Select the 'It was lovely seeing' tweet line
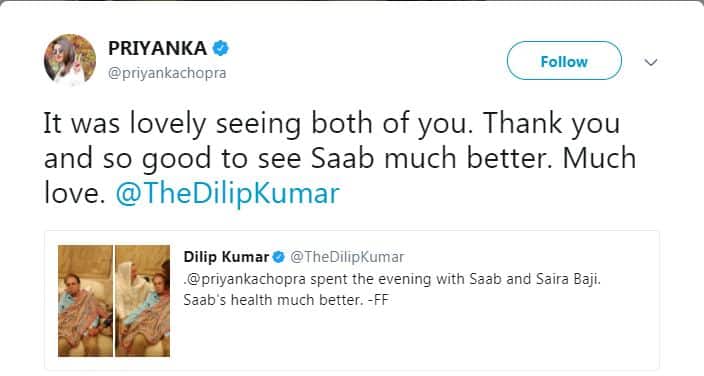Screen dimensions: 704x376 332,123
